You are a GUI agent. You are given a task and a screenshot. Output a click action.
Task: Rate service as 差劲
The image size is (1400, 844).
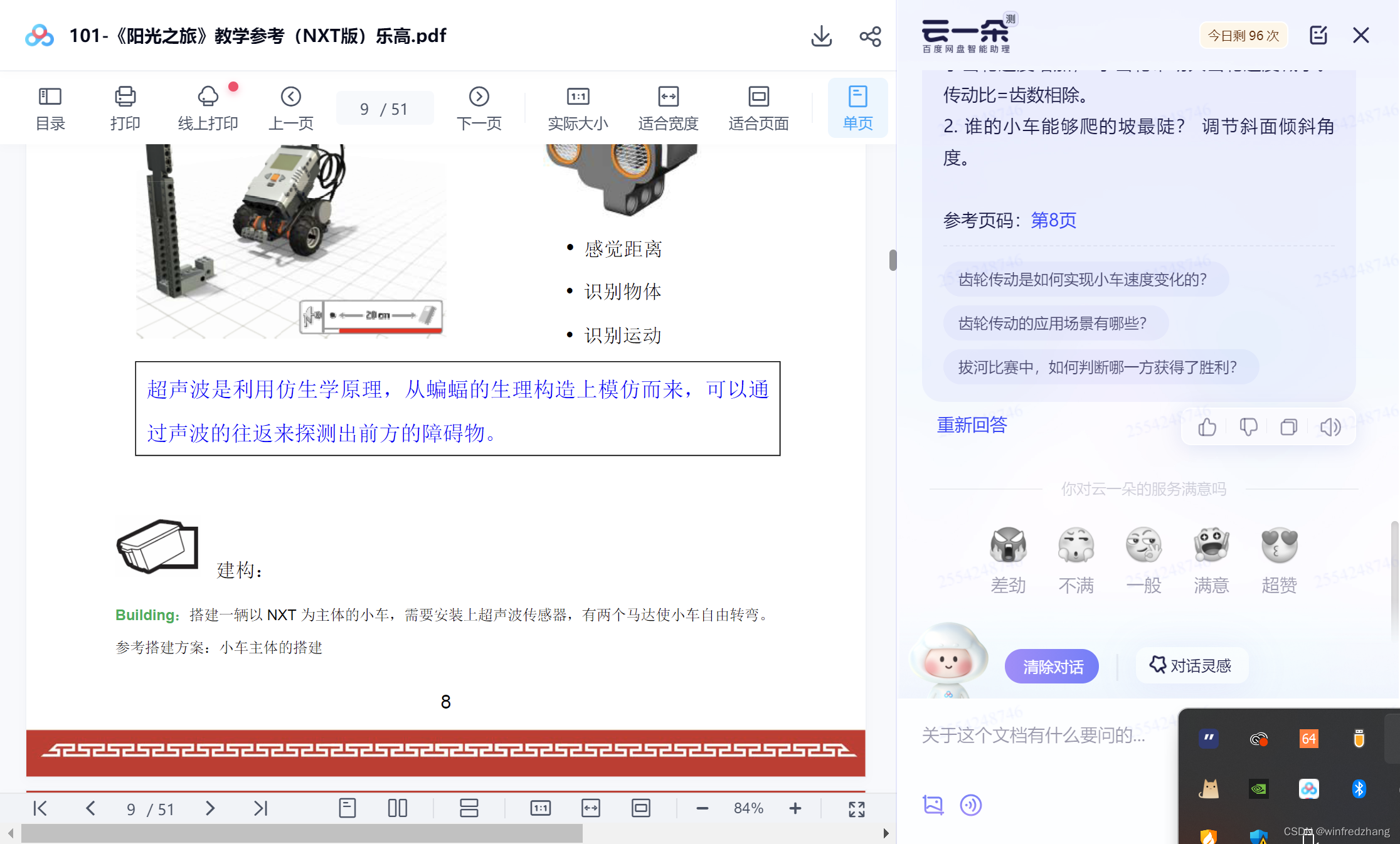(x=1008, y=560)
